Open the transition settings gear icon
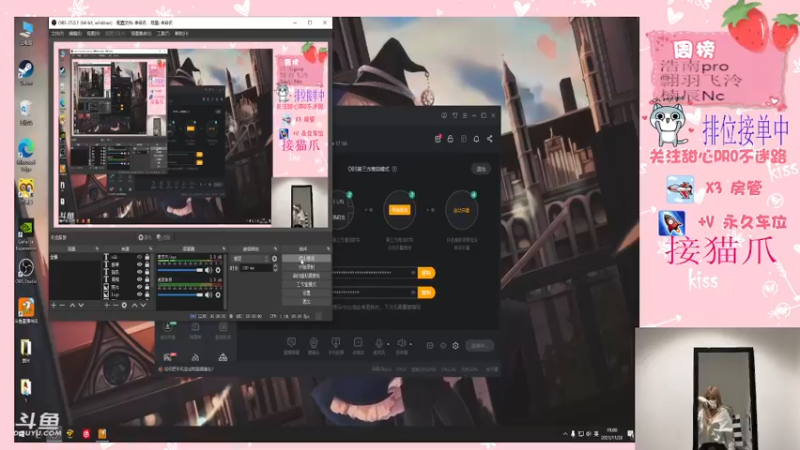 click(x=274, y=259)
